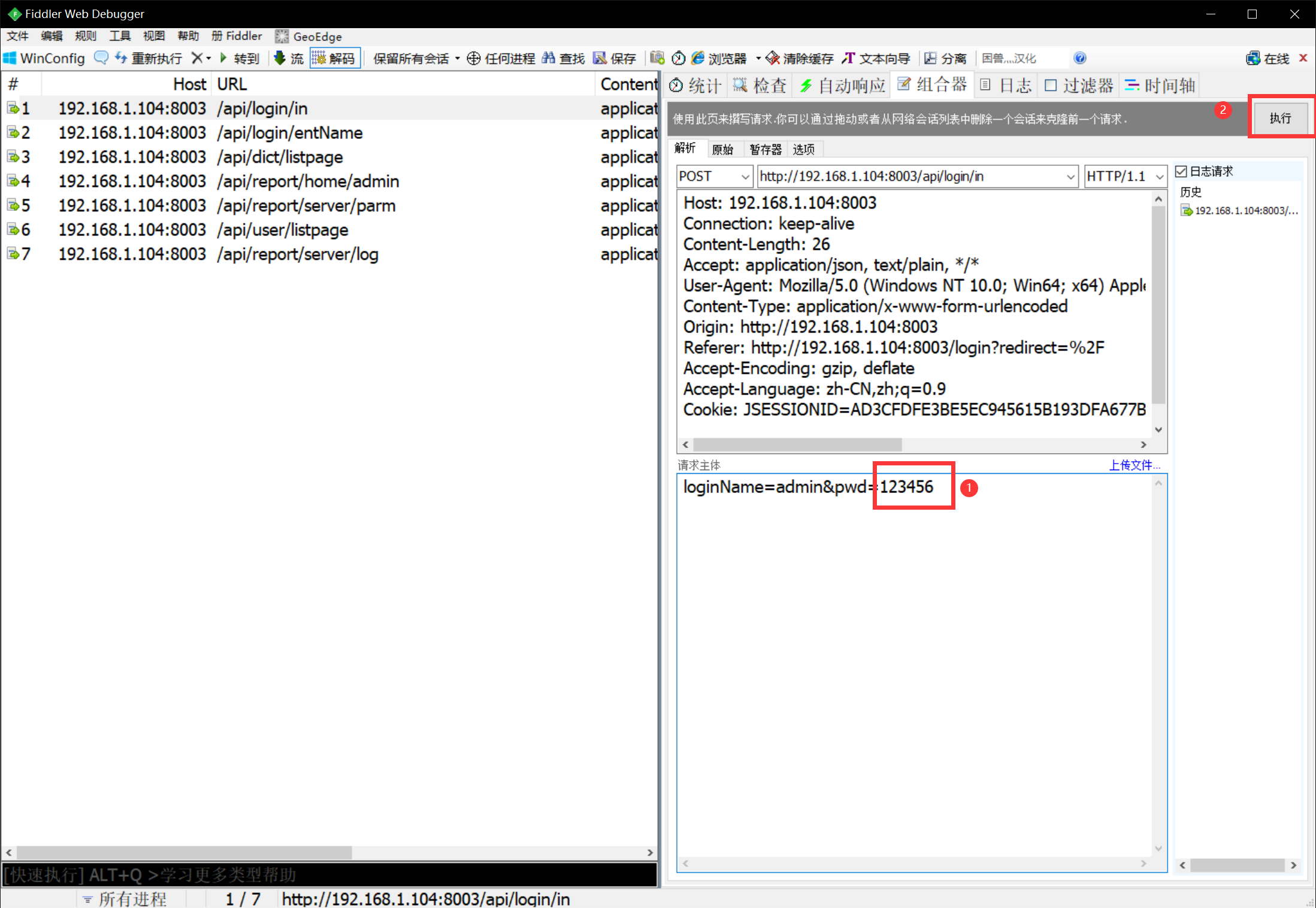
Task: Click the 查找 find binoculars icon
Action: pos(548,57)
